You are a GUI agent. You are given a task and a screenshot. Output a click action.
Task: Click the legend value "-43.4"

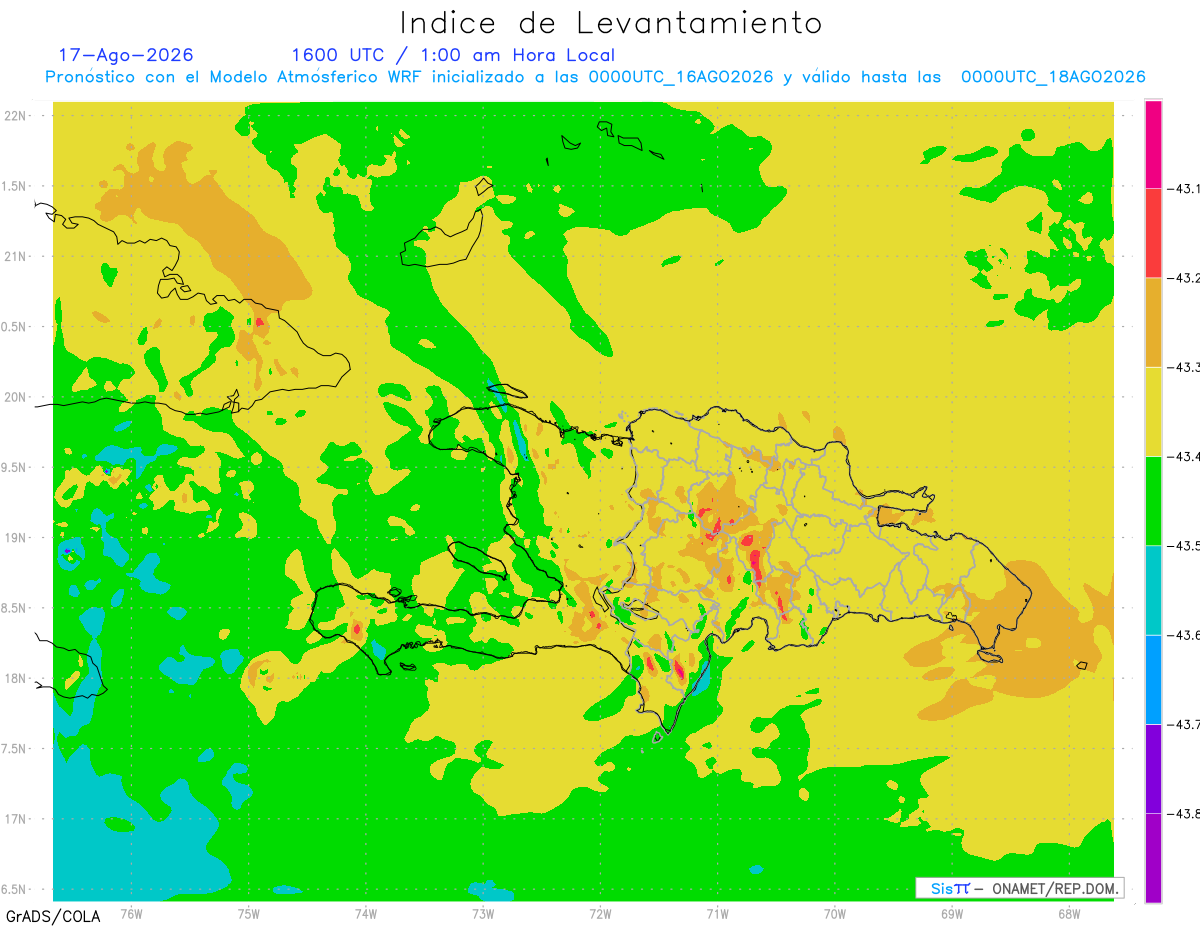coord(1184,456)
